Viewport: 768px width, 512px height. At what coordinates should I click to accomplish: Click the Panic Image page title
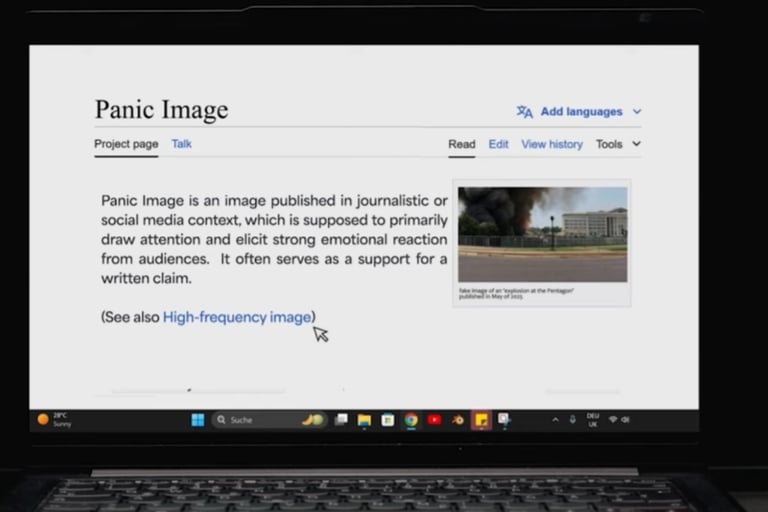[x=162, y=109]
